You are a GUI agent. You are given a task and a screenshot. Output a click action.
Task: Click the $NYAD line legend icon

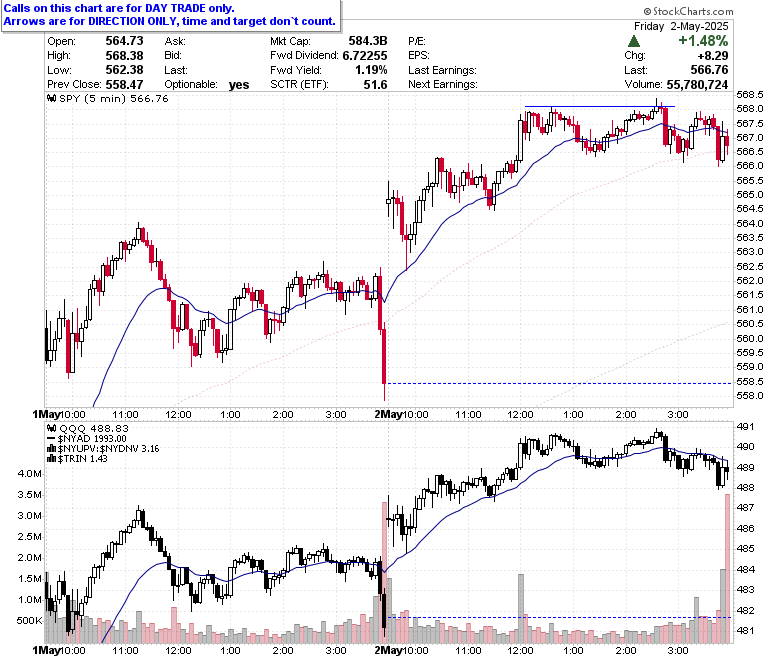[x=52, y=439]
